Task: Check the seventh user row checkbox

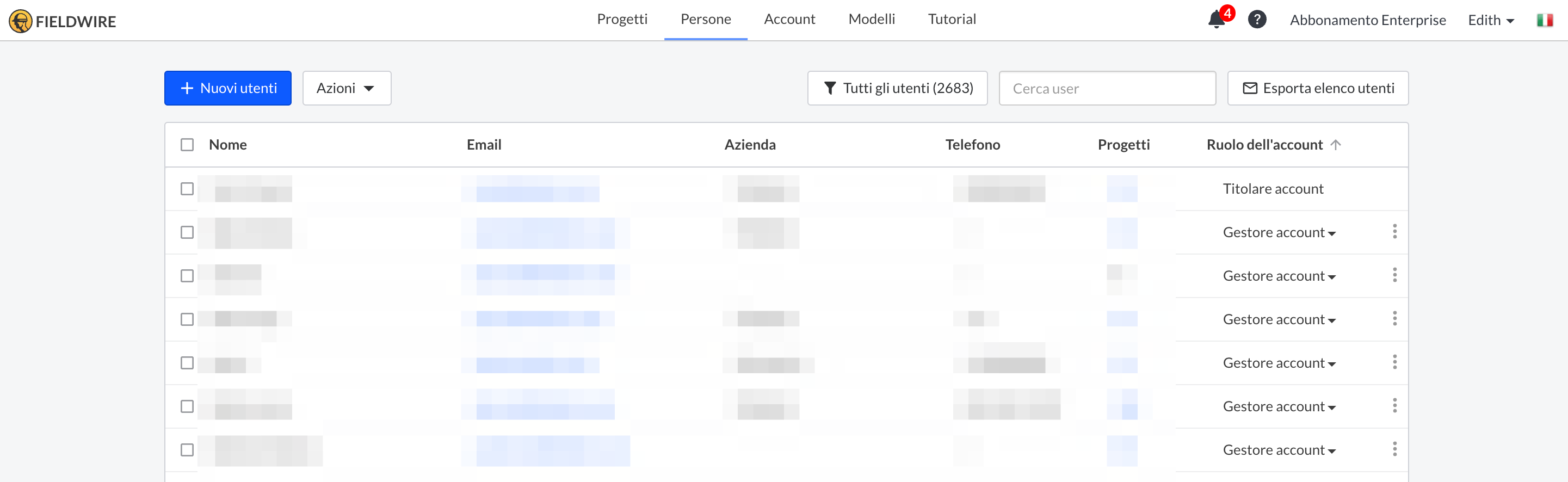Action: (x=187, y=450)
